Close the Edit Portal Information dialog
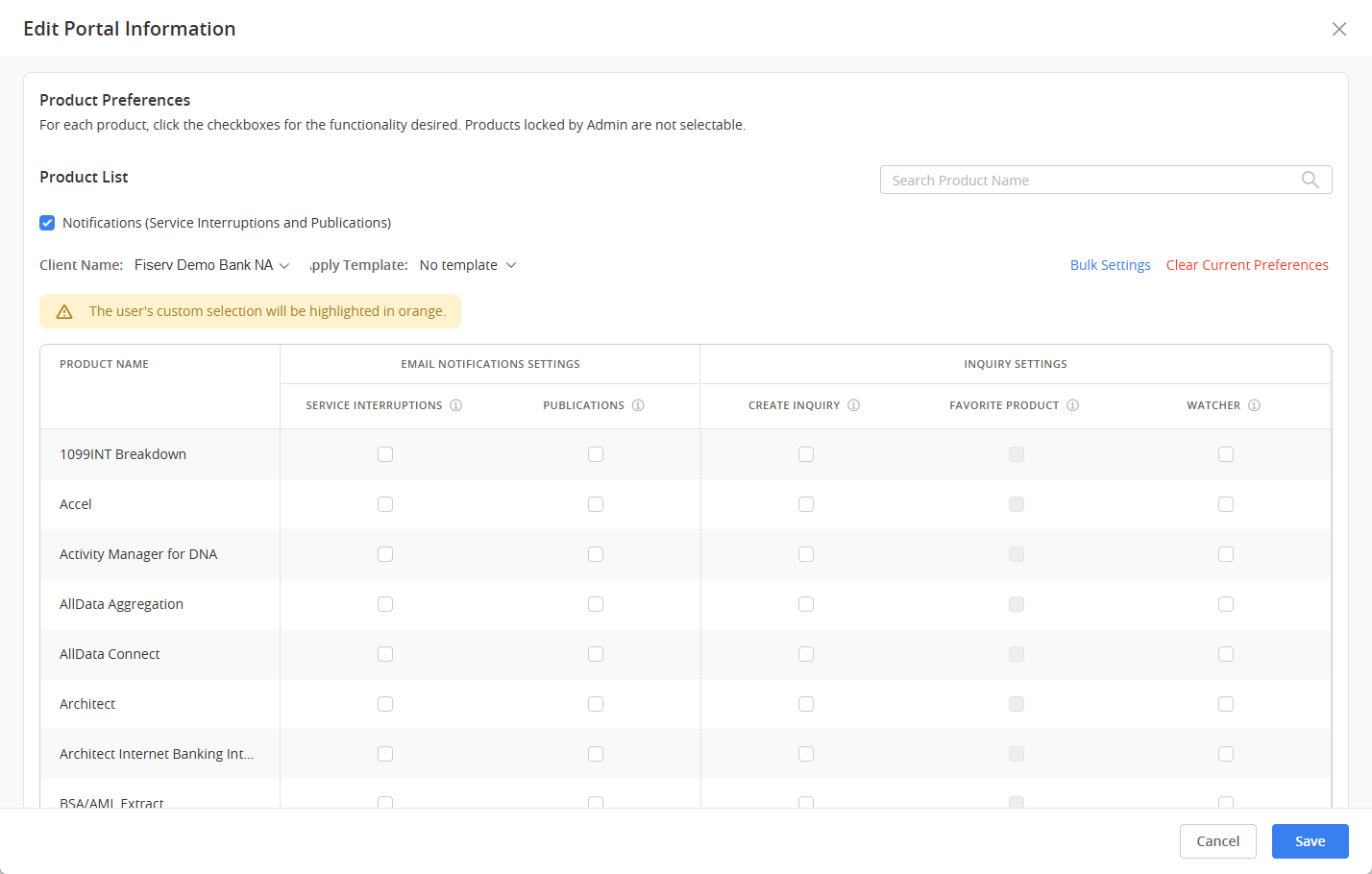 pos(1338,29)
